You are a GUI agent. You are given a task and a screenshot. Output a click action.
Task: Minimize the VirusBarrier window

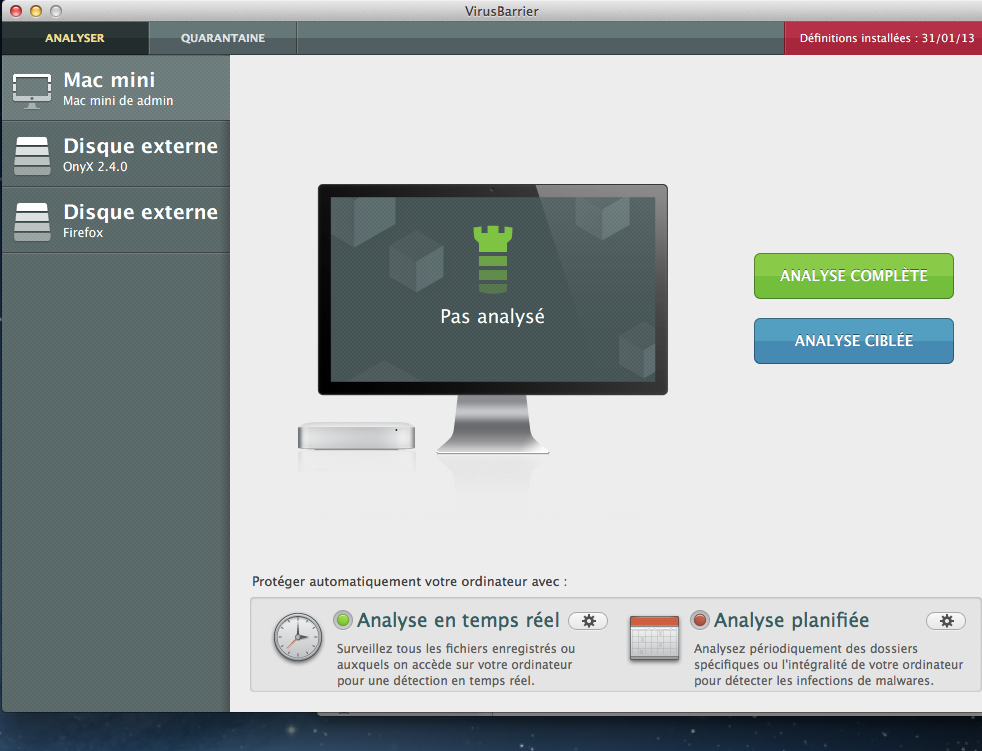pyautogui.click(x=36, y=11)
